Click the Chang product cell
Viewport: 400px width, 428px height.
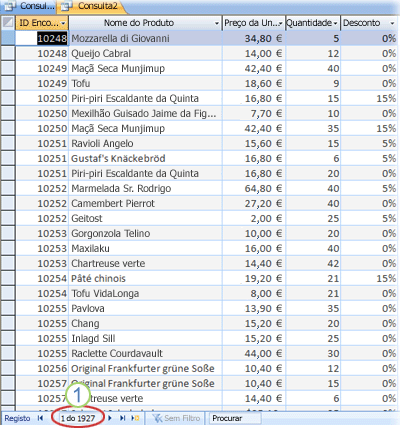(145, 323)
